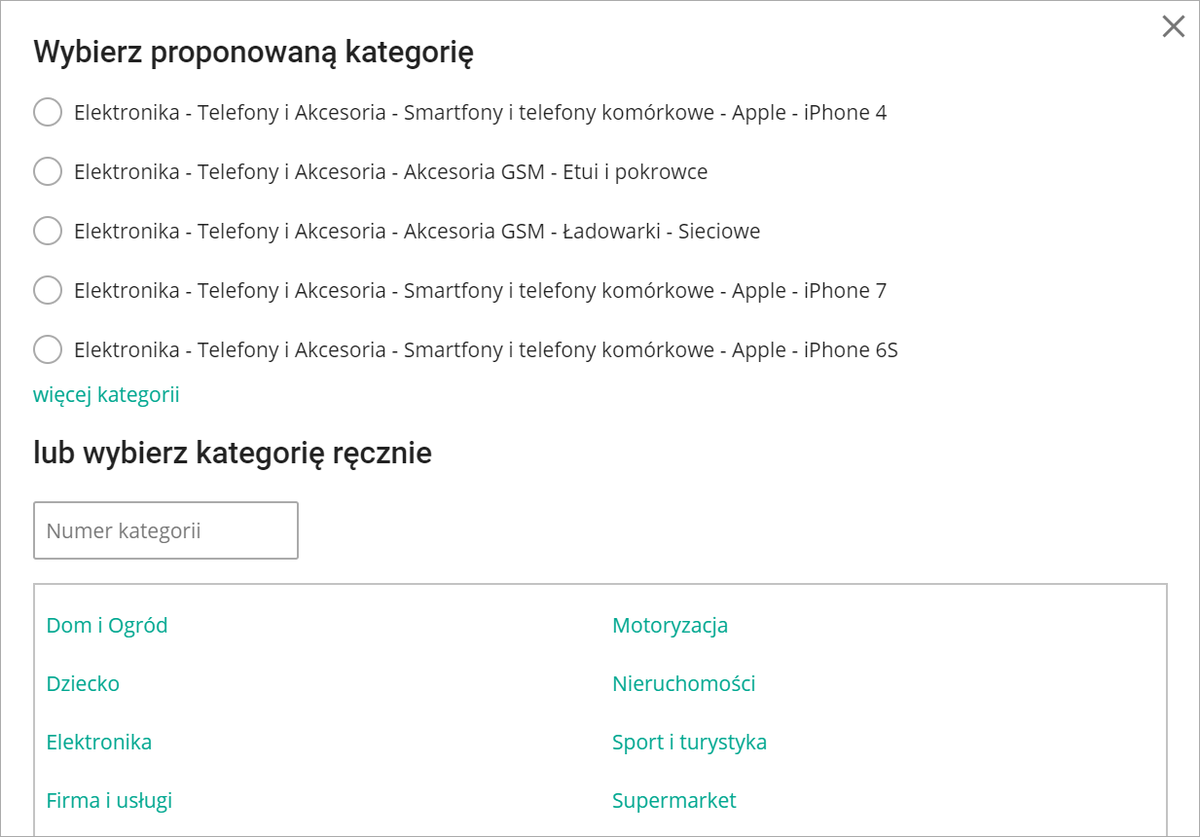Expand the 'więcej kategorii' link
This screenshot has height=837, width=1200.
[106, 394]
